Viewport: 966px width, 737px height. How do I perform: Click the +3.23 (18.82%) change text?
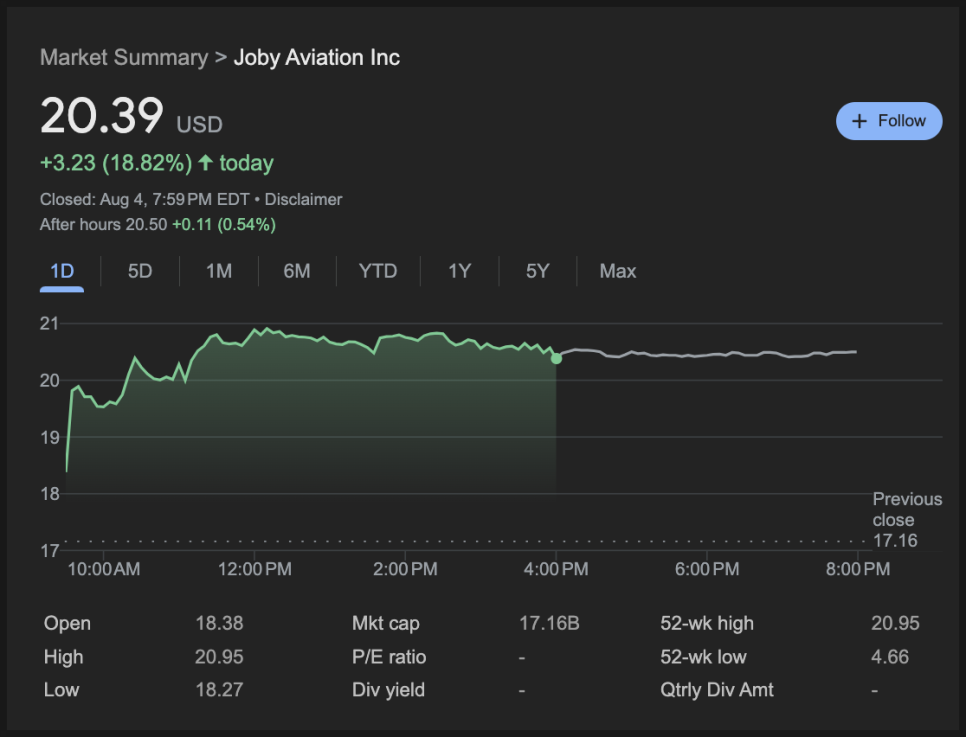116,163
